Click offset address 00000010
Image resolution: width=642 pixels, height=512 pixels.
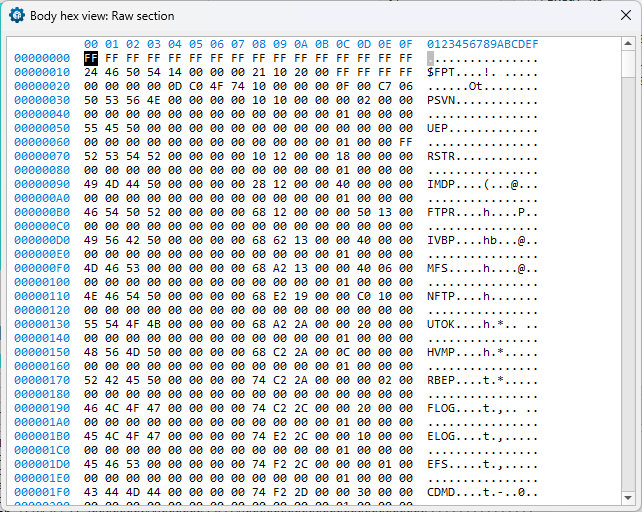[42, 72]
